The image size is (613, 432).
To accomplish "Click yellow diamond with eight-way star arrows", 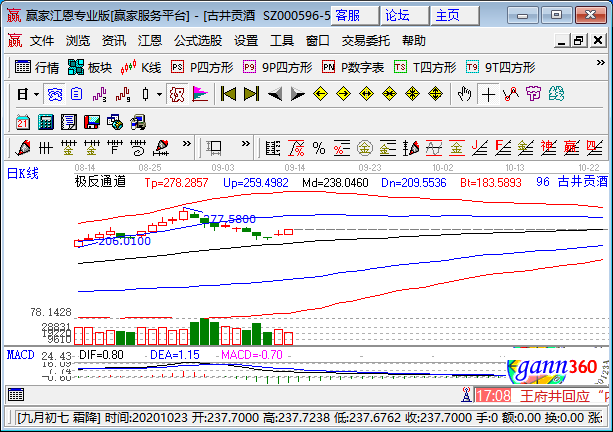I will pos(412,94).
